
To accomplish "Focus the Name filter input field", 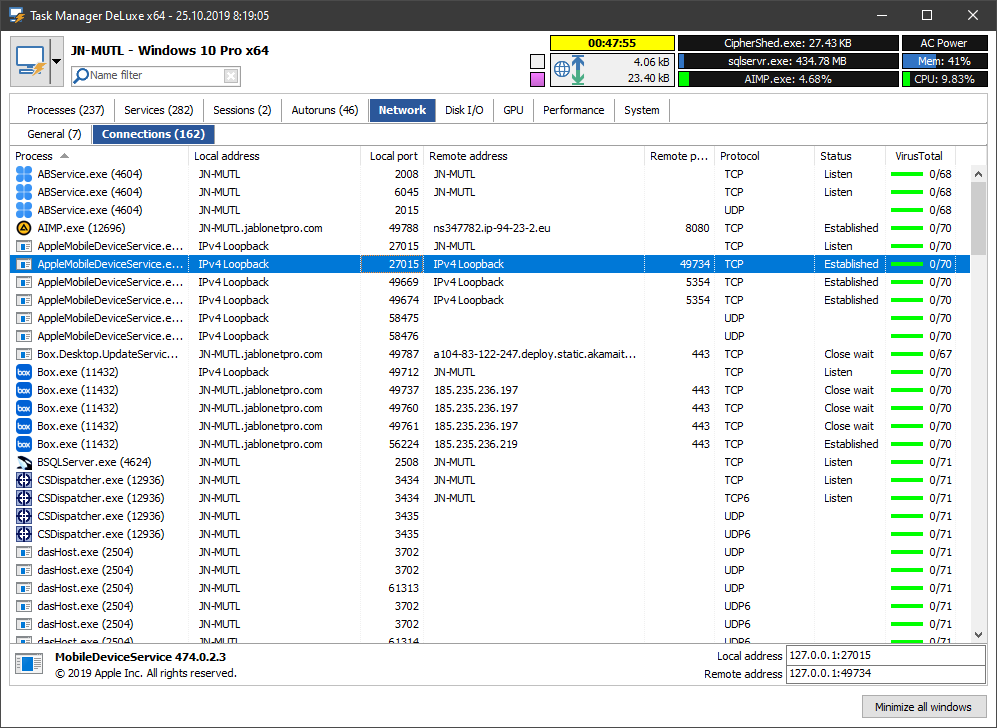I will point(156,76).
